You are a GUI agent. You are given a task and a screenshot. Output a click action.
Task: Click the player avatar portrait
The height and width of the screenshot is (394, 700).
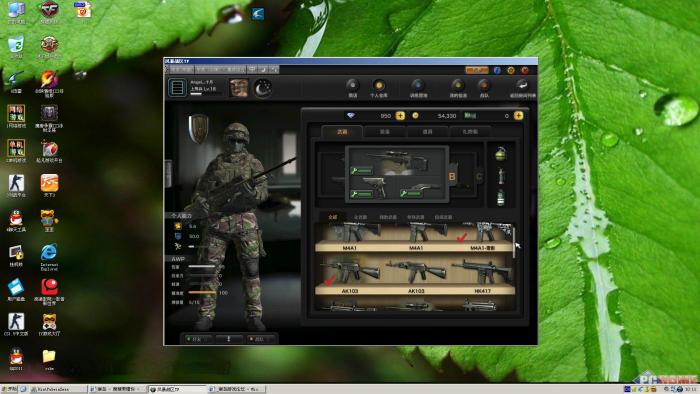[x=238, y=88]
